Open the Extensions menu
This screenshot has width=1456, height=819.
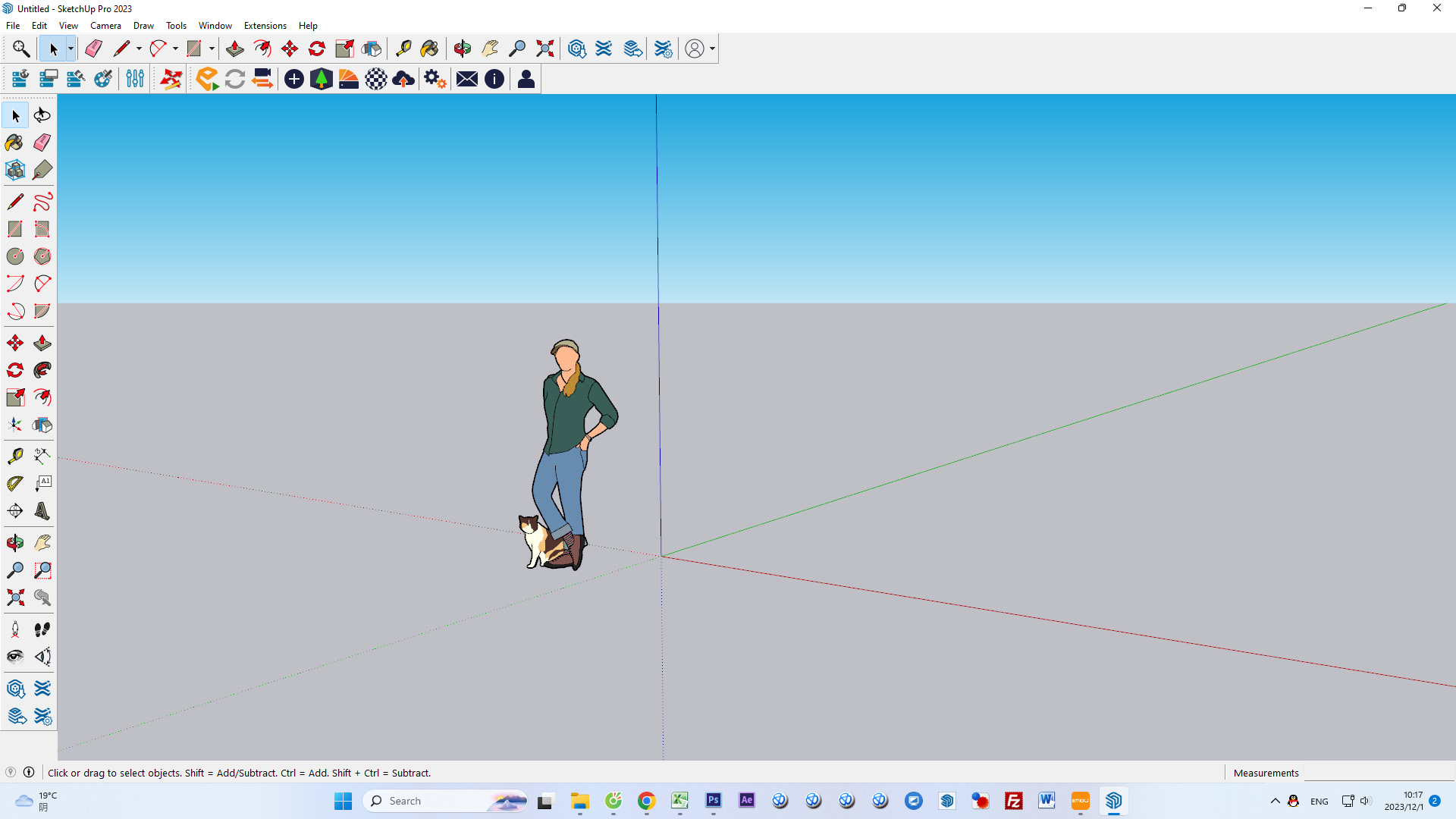(x=265, y=25)
